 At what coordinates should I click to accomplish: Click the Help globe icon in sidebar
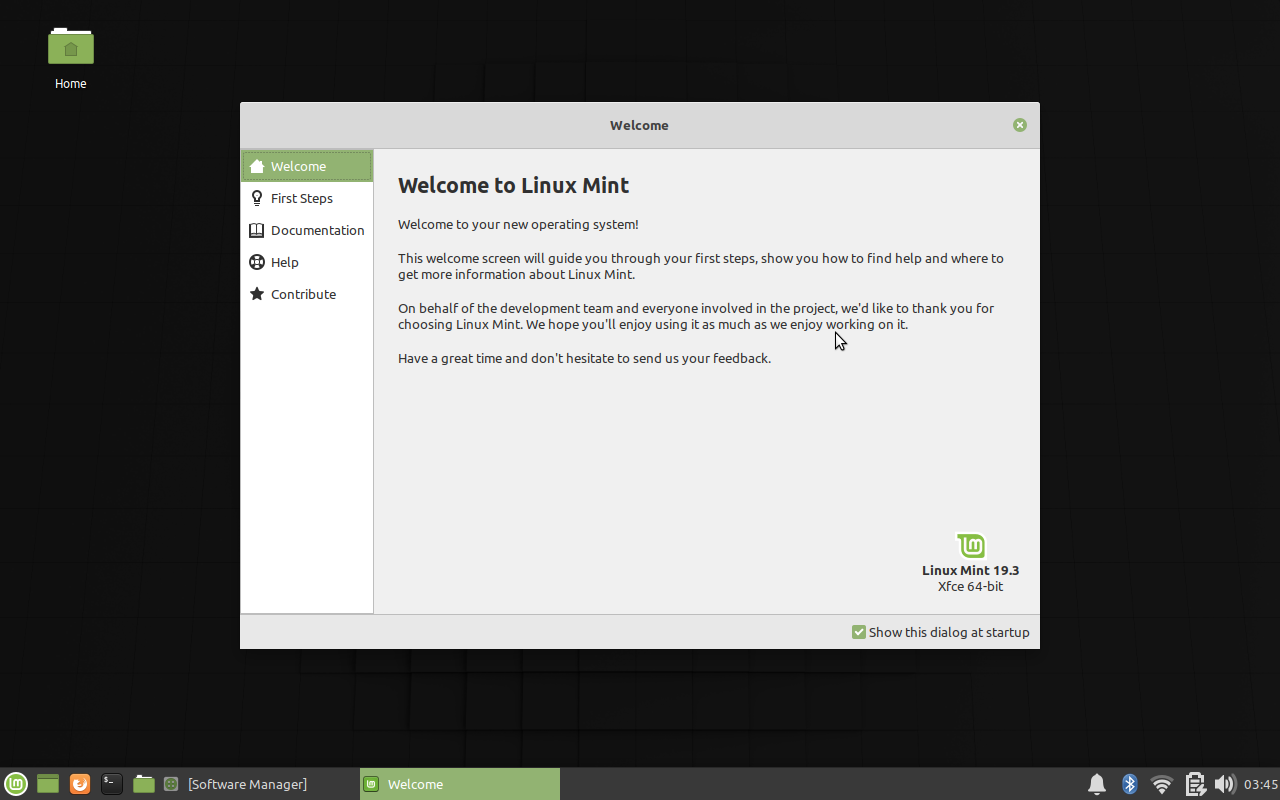tap(258, 262)
